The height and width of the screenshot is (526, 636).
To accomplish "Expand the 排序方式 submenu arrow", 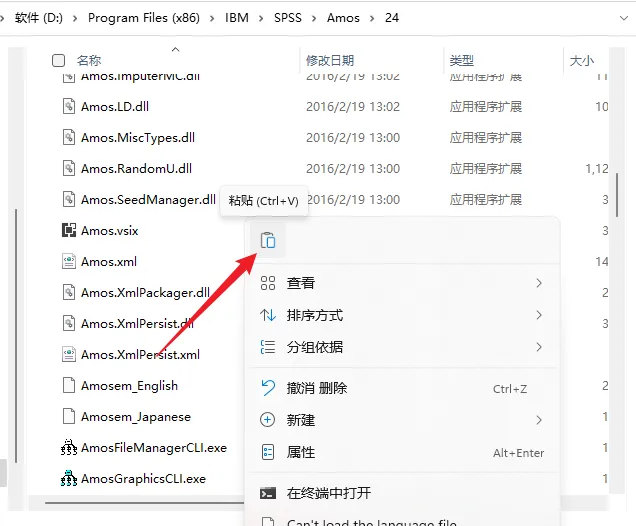I will pyautogui.click(x=539, y=315).
